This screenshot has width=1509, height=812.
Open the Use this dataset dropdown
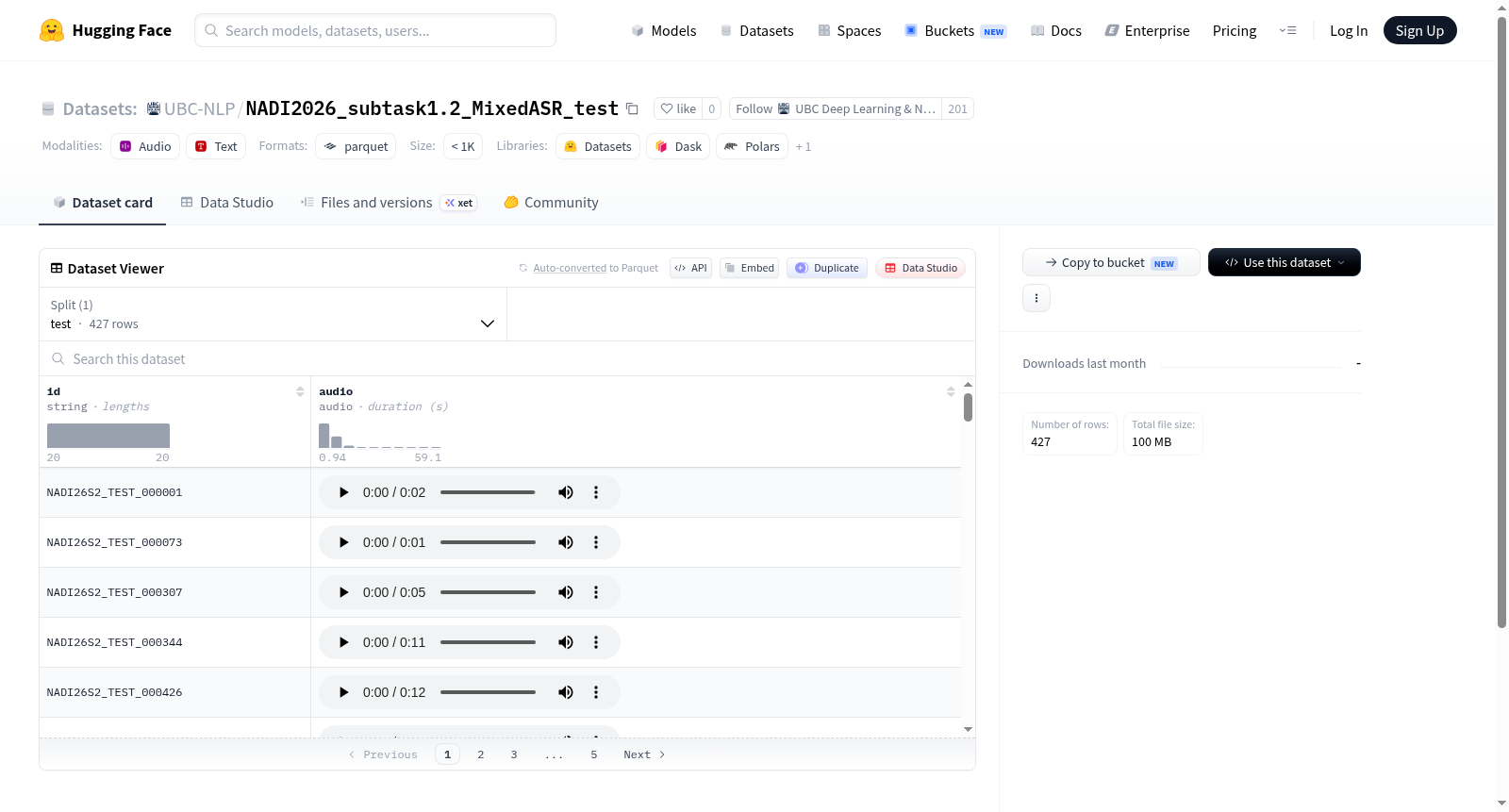click(1285, 262)
